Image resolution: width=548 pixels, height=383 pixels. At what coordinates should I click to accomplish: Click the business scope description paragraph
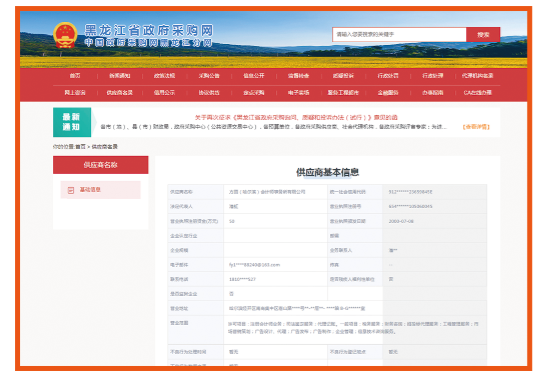[353, 328]
